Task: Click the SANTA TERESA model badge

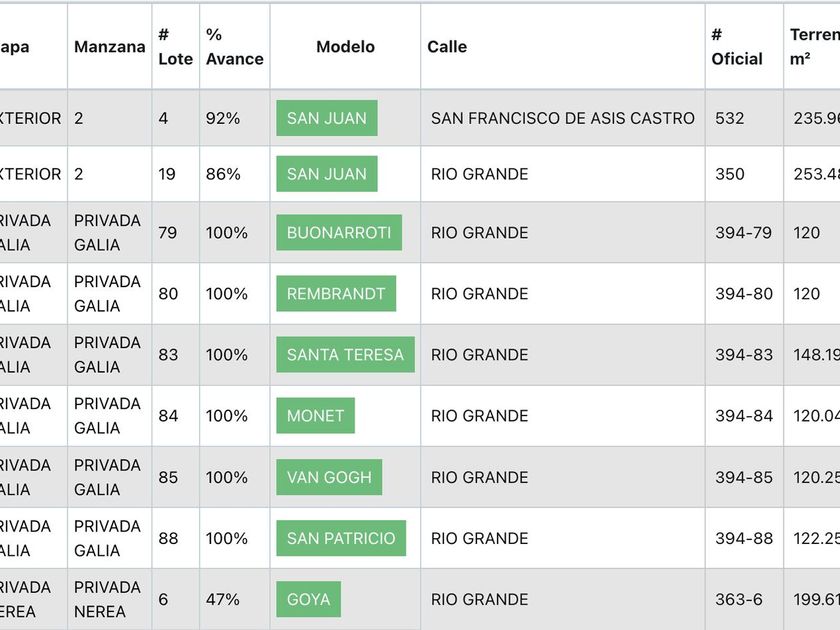Action: coord(345,355)
